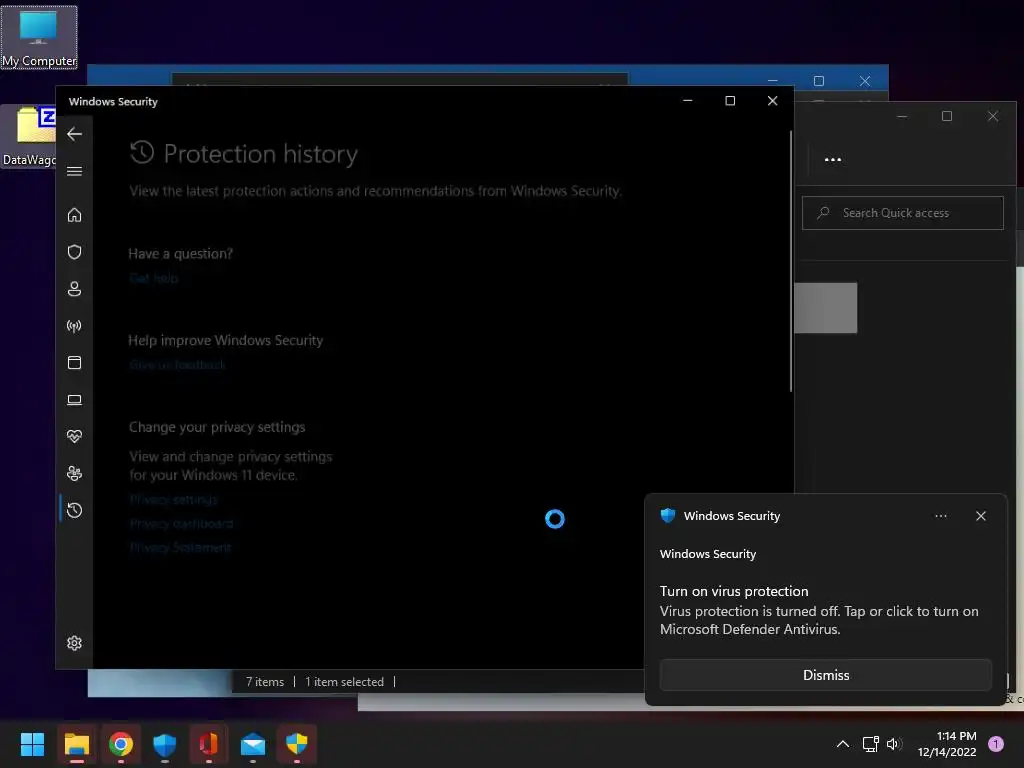
Task: Close the blue-titled background window
Action: pyautogui.click(x=865, y=81)
